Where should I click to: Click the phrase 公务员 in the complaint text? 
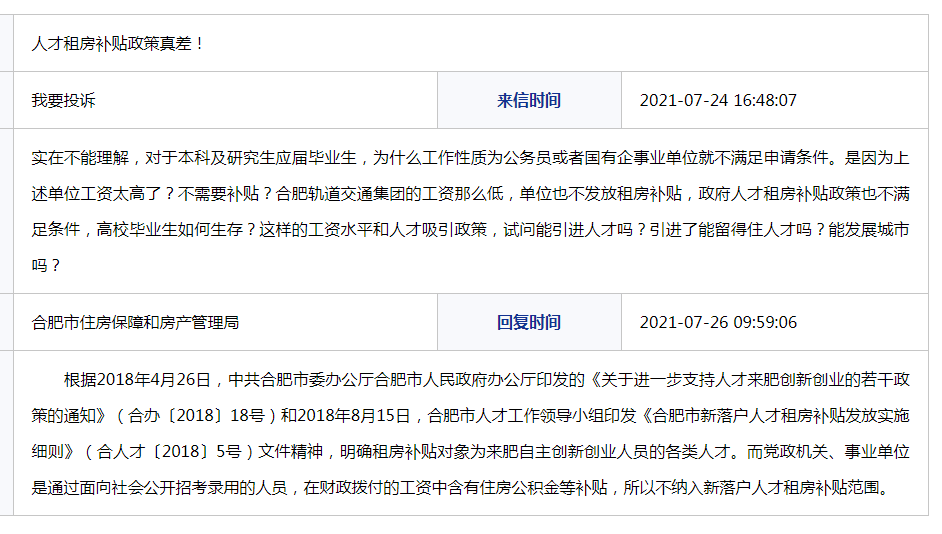coord(529,157)
